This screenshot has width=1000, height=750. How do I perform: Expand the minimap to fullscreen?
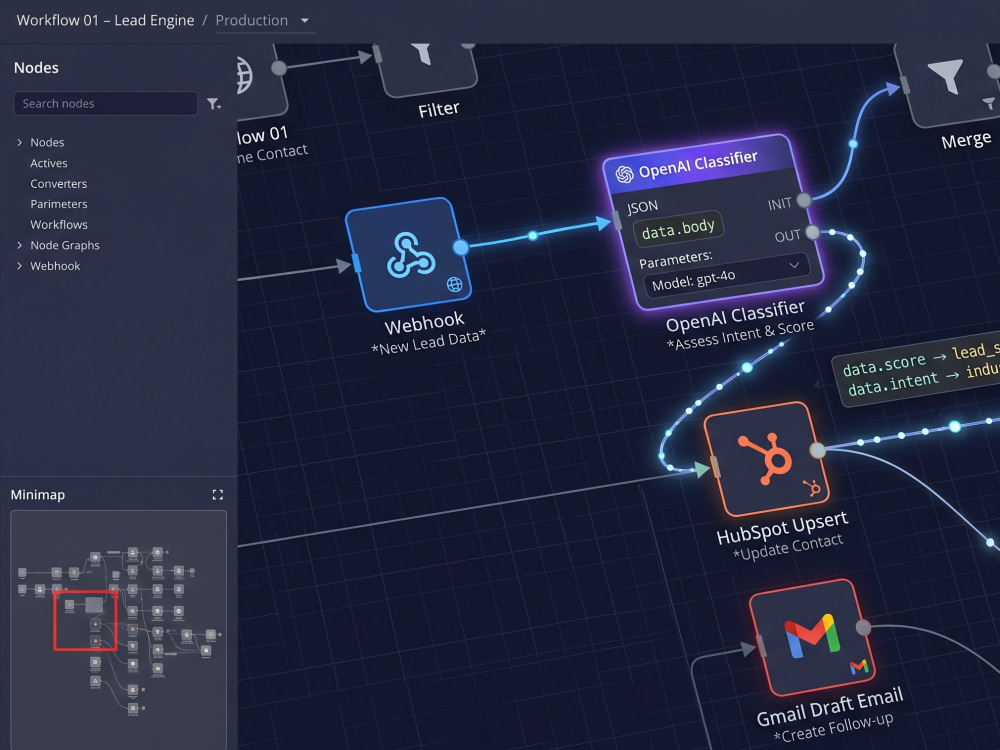(x=217, y=495)
